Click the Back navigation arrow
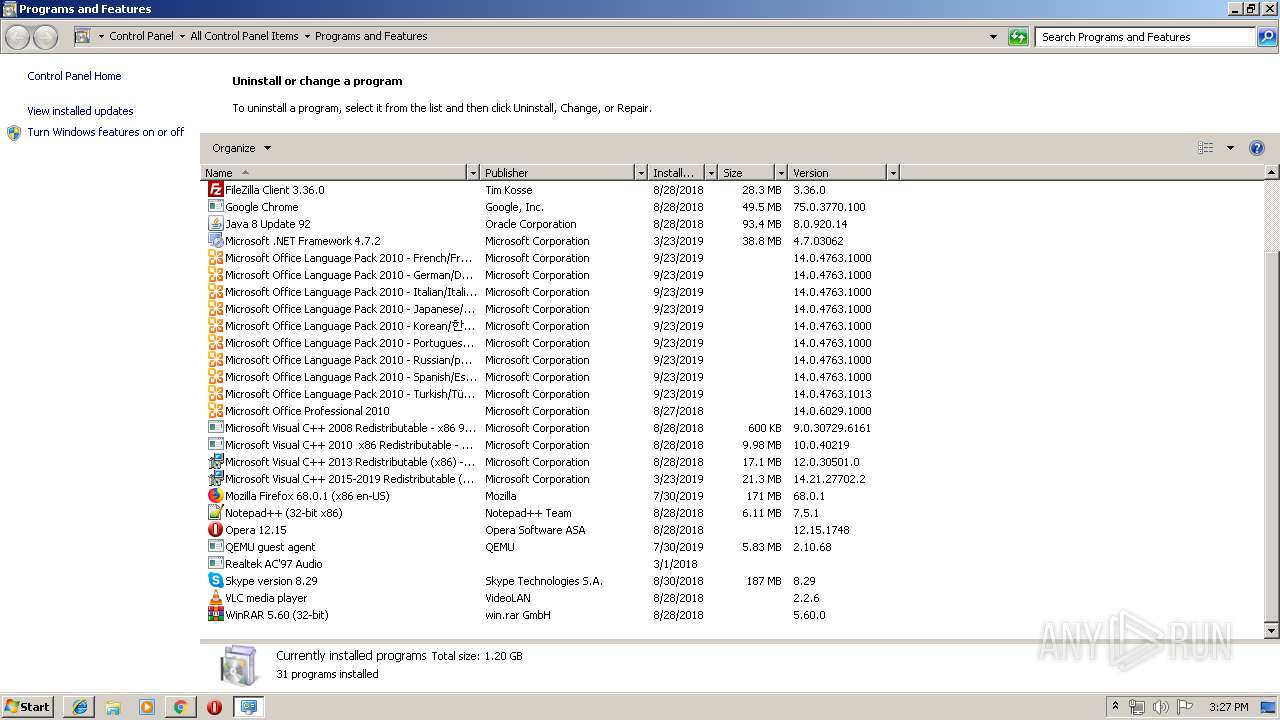Screen dimensions: 1280x720 (18, 37)
